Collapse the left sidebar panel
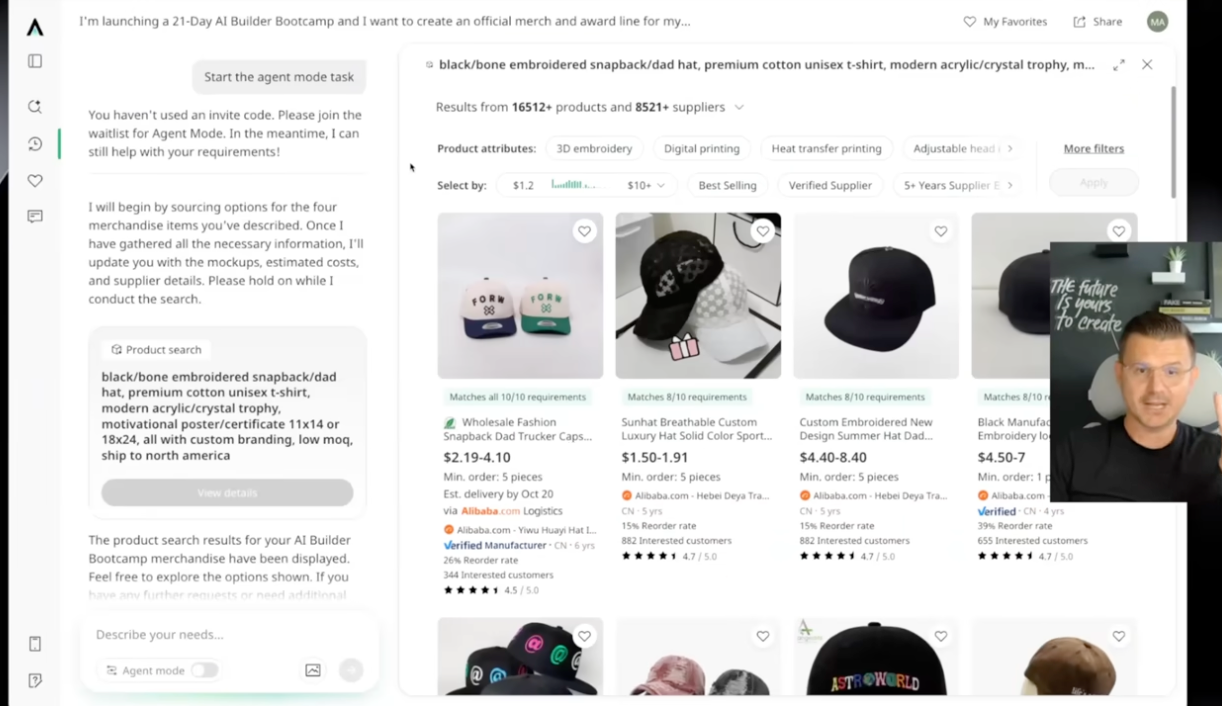1222x706 pixels. point(34,61)
